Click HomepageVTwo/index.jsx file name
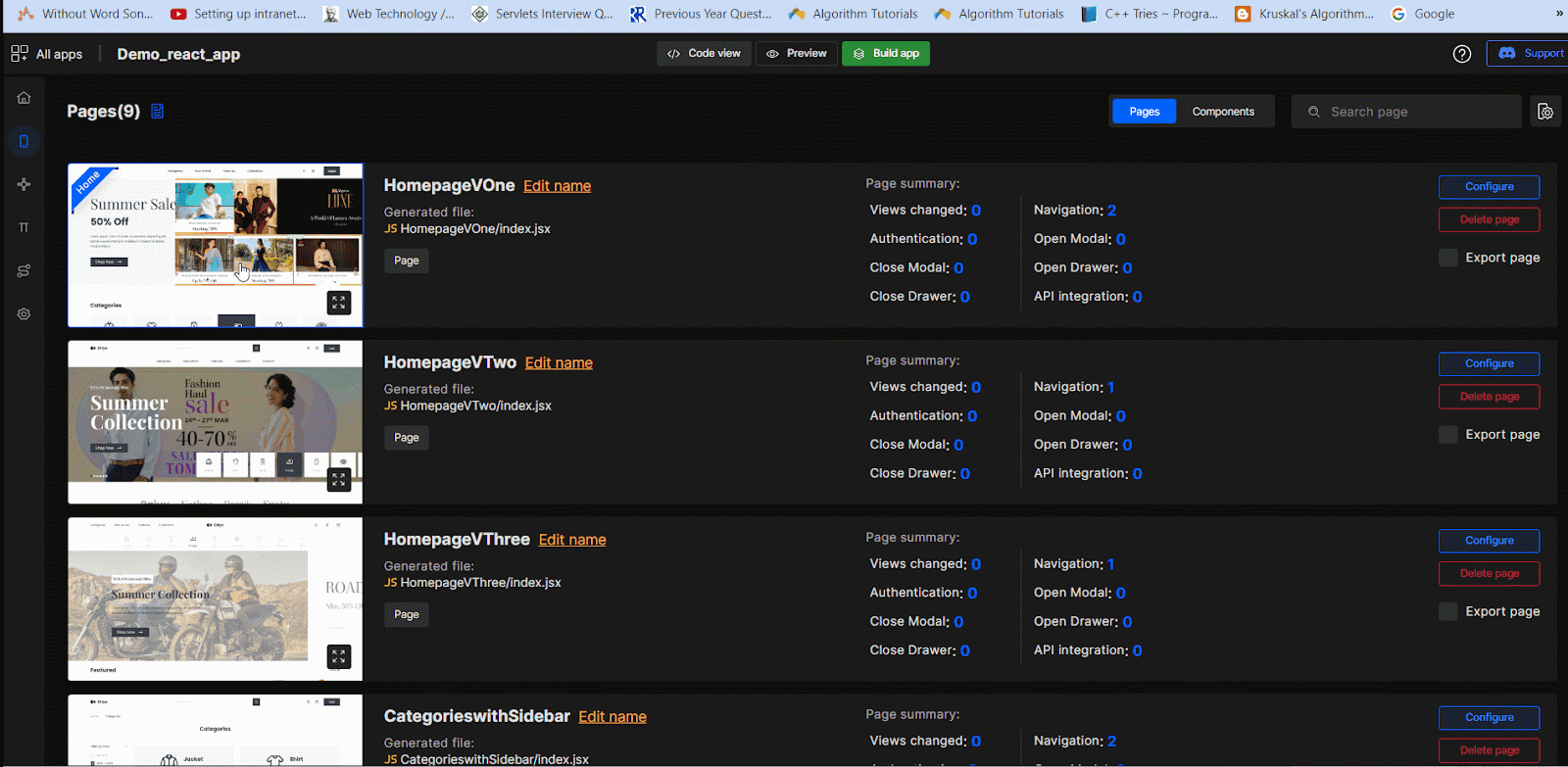1568x767 pixels. 475,406
